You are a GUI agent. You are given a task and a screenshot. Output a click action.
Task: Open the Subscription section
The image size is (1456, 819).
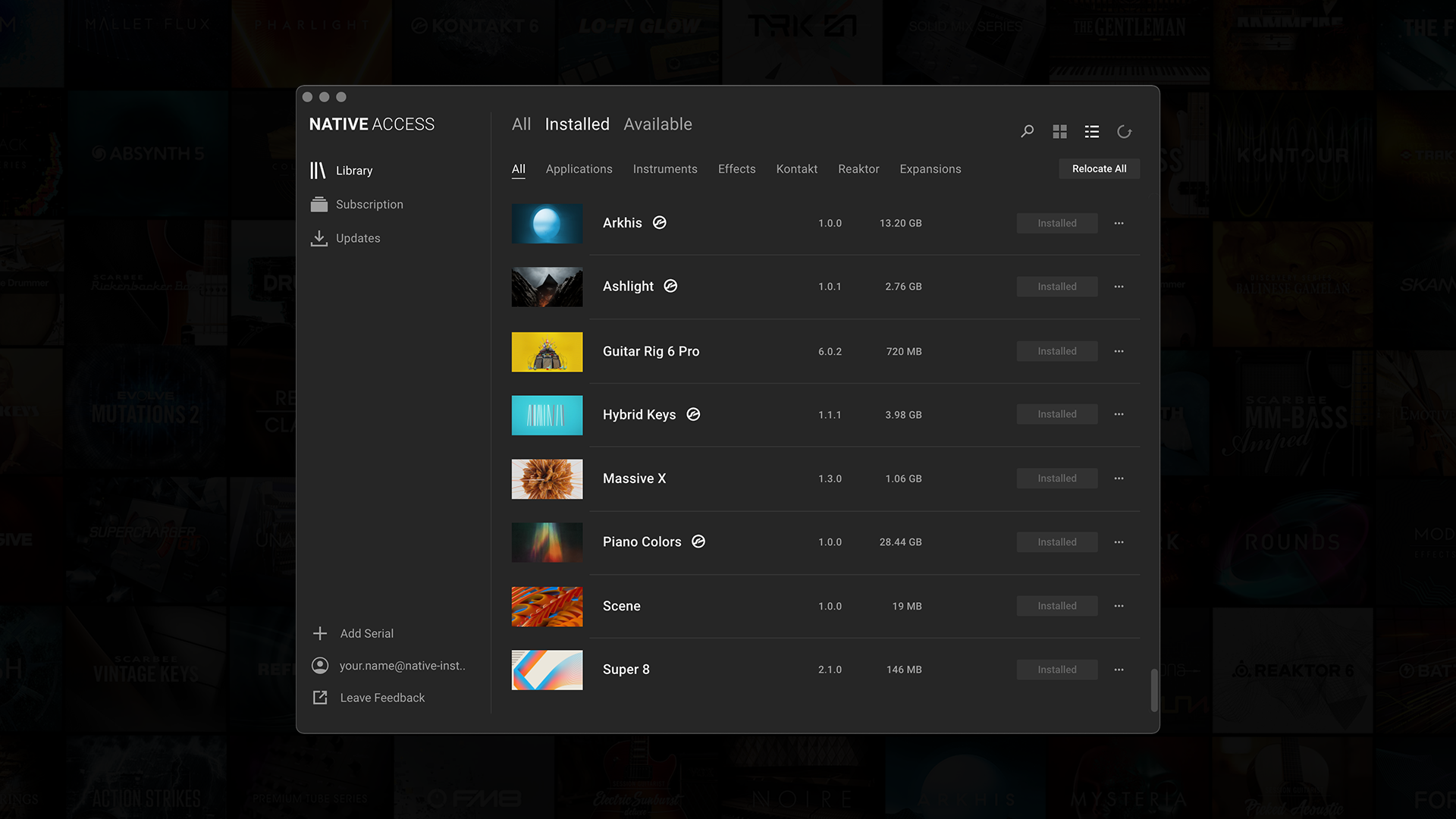pos(369,204)
